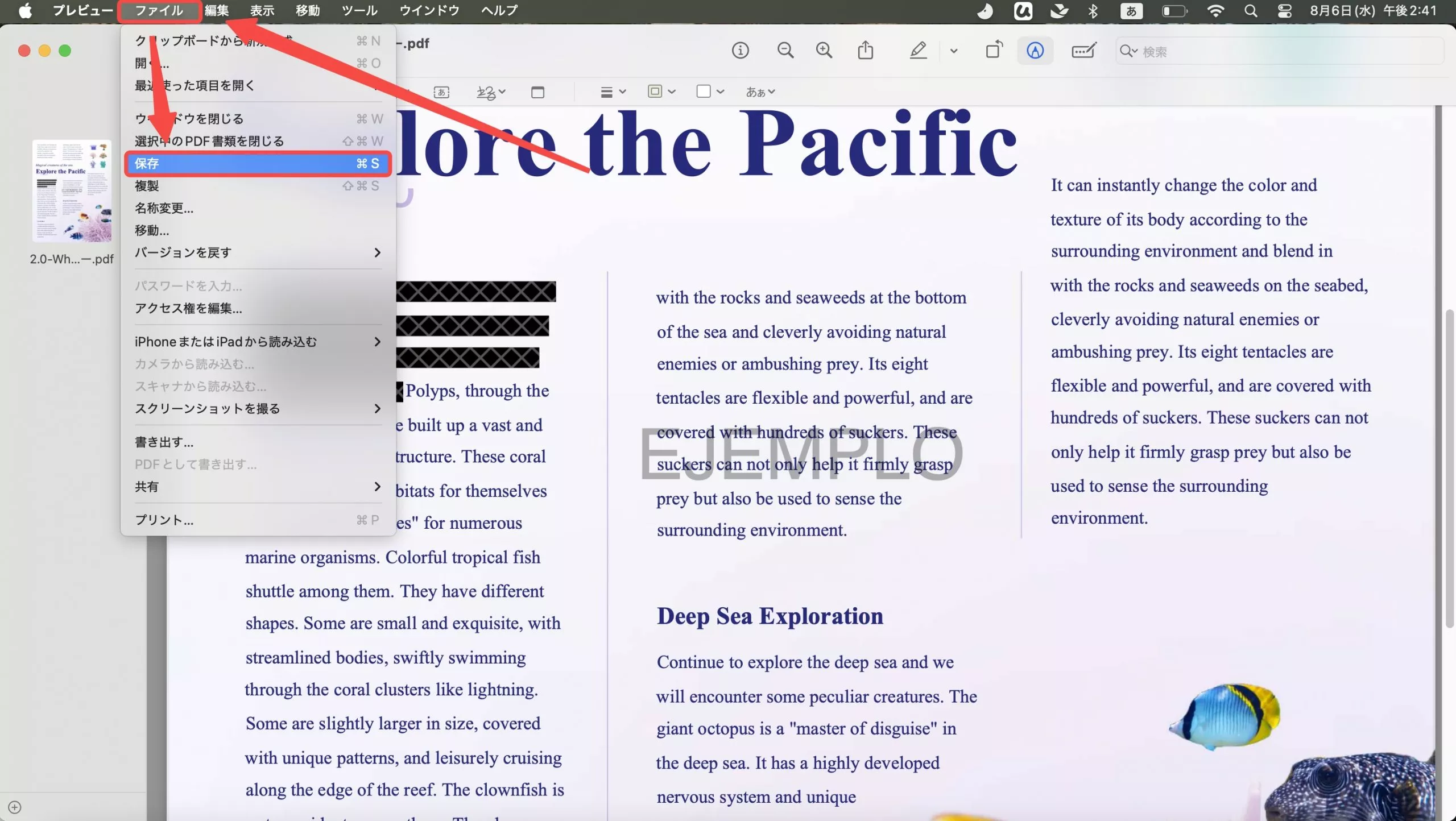Click the battery status icon

pos(1174,11)
